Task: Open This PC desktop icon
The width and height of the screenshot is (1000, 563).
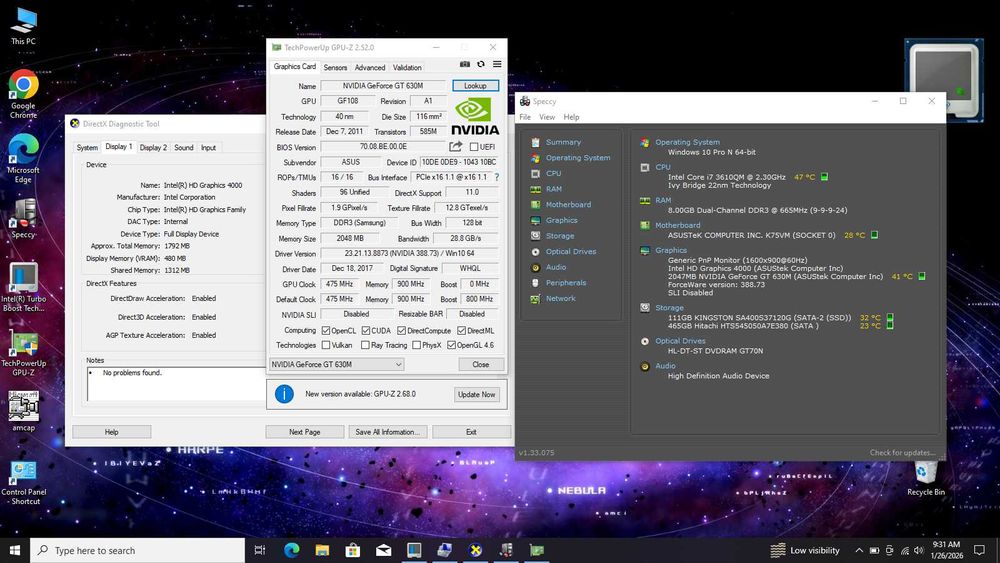Action: [x=24, y=27]
